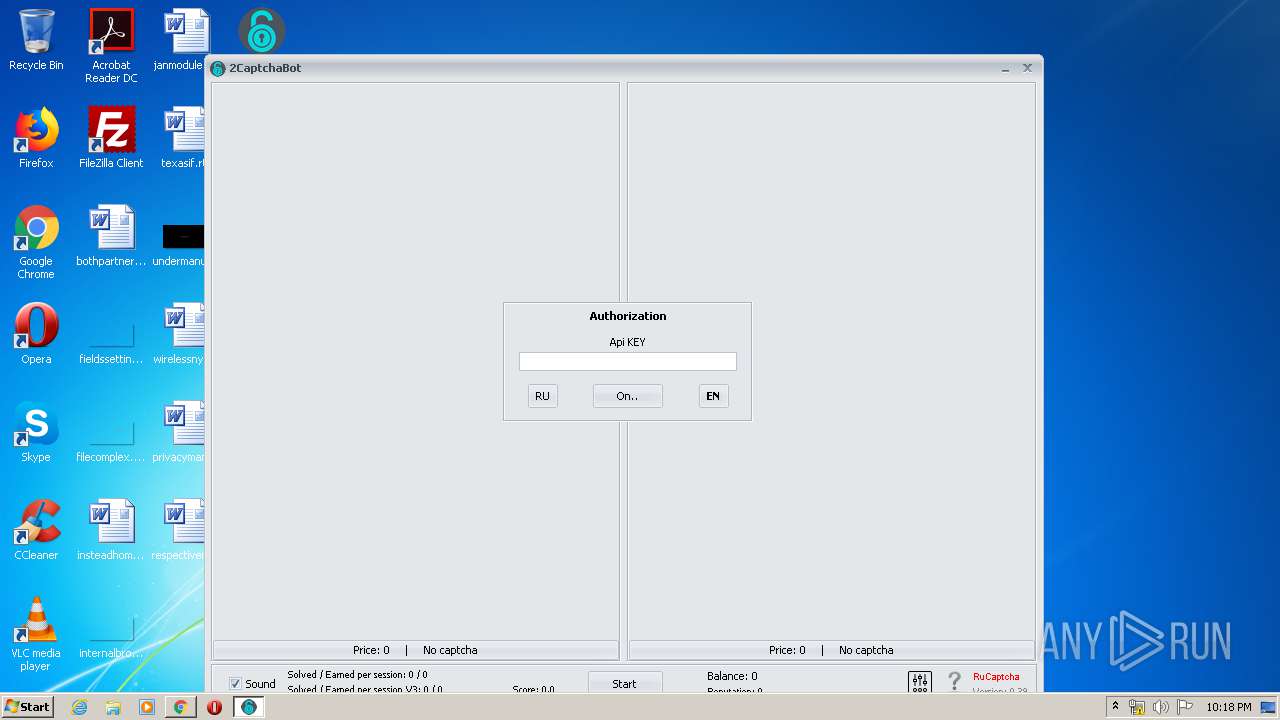Screen dimensions: 1280x720
Task: Open Opera from the taskbar
Action: point(214,707)
